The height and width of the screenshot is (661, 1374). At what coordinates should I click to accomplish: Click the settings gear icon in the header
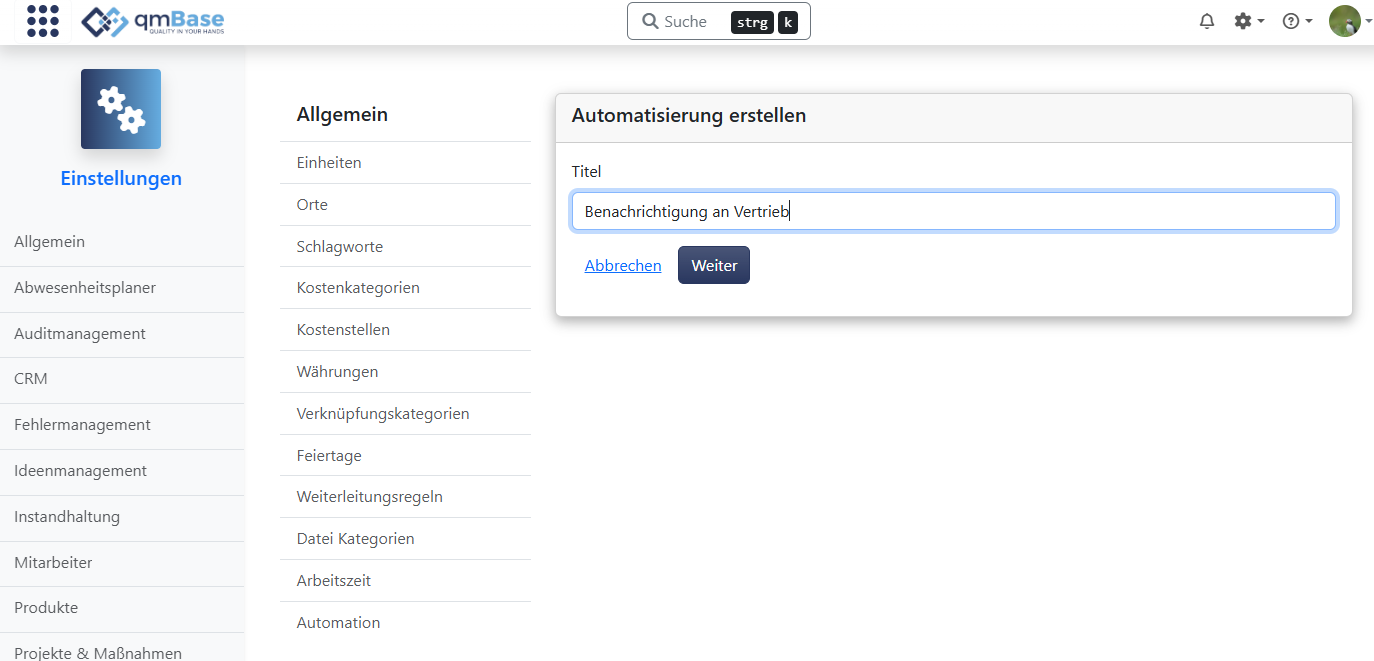pyautogui.click(x=1242, y=20)
